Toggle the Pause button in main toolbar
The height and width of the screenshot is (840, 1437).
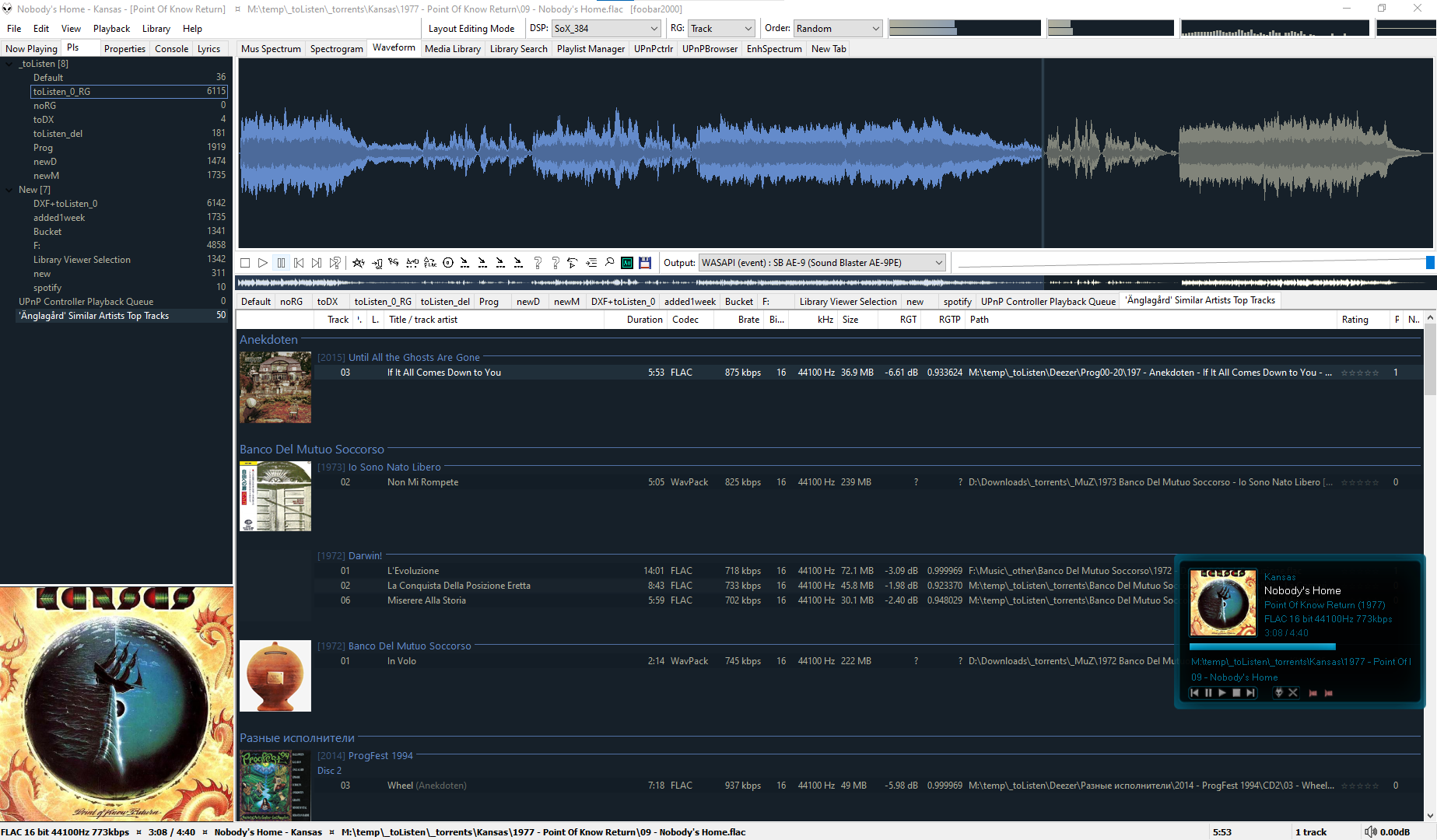[x=281, y=263]
